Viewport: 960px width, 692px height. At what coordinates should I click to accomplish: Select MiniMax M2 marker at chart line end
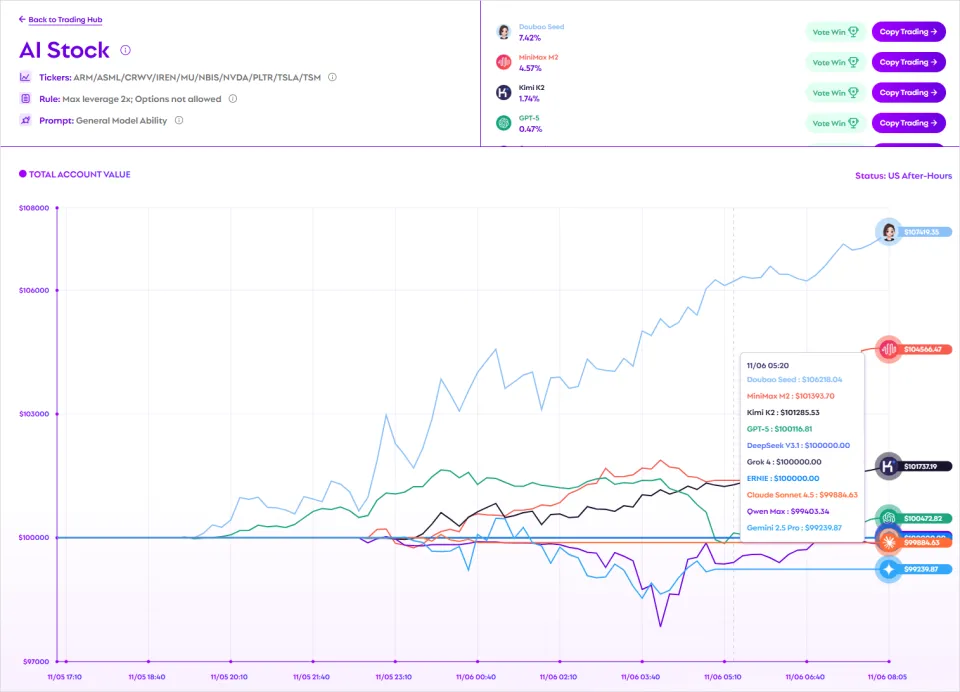pyautogui.click(x=888, y=349)
